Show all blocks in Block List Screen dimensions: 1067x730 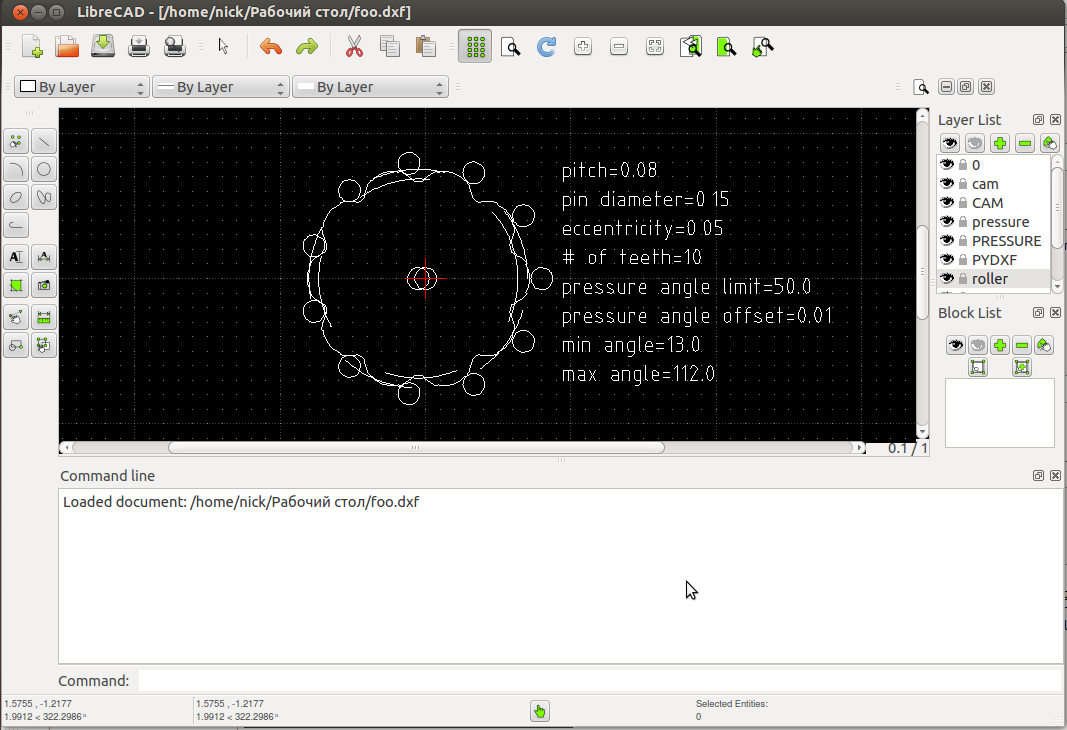coord(955,345)
